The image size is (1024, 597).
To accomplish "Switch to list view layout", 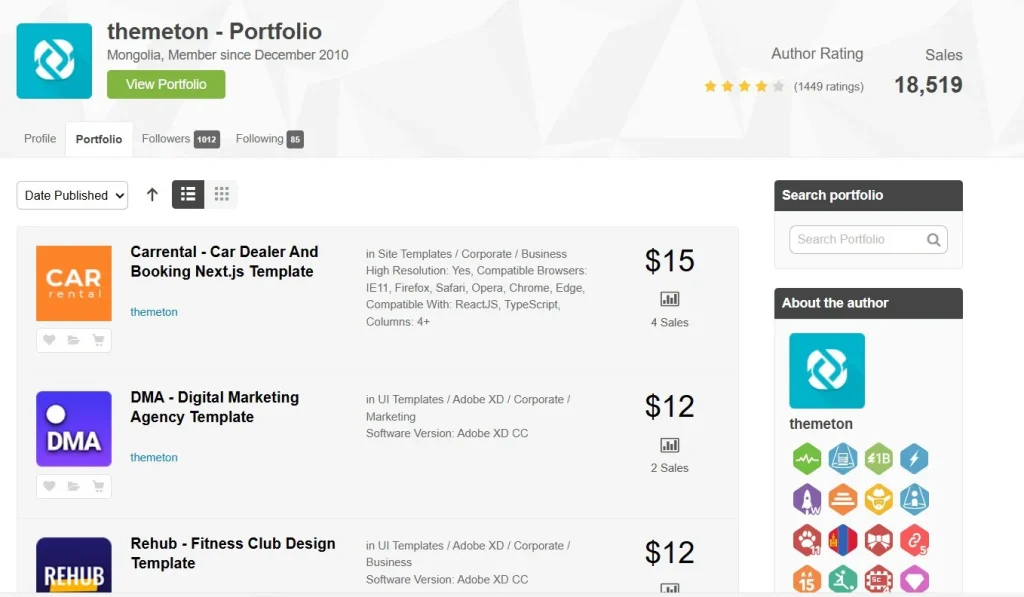I will tap(188, 195).
